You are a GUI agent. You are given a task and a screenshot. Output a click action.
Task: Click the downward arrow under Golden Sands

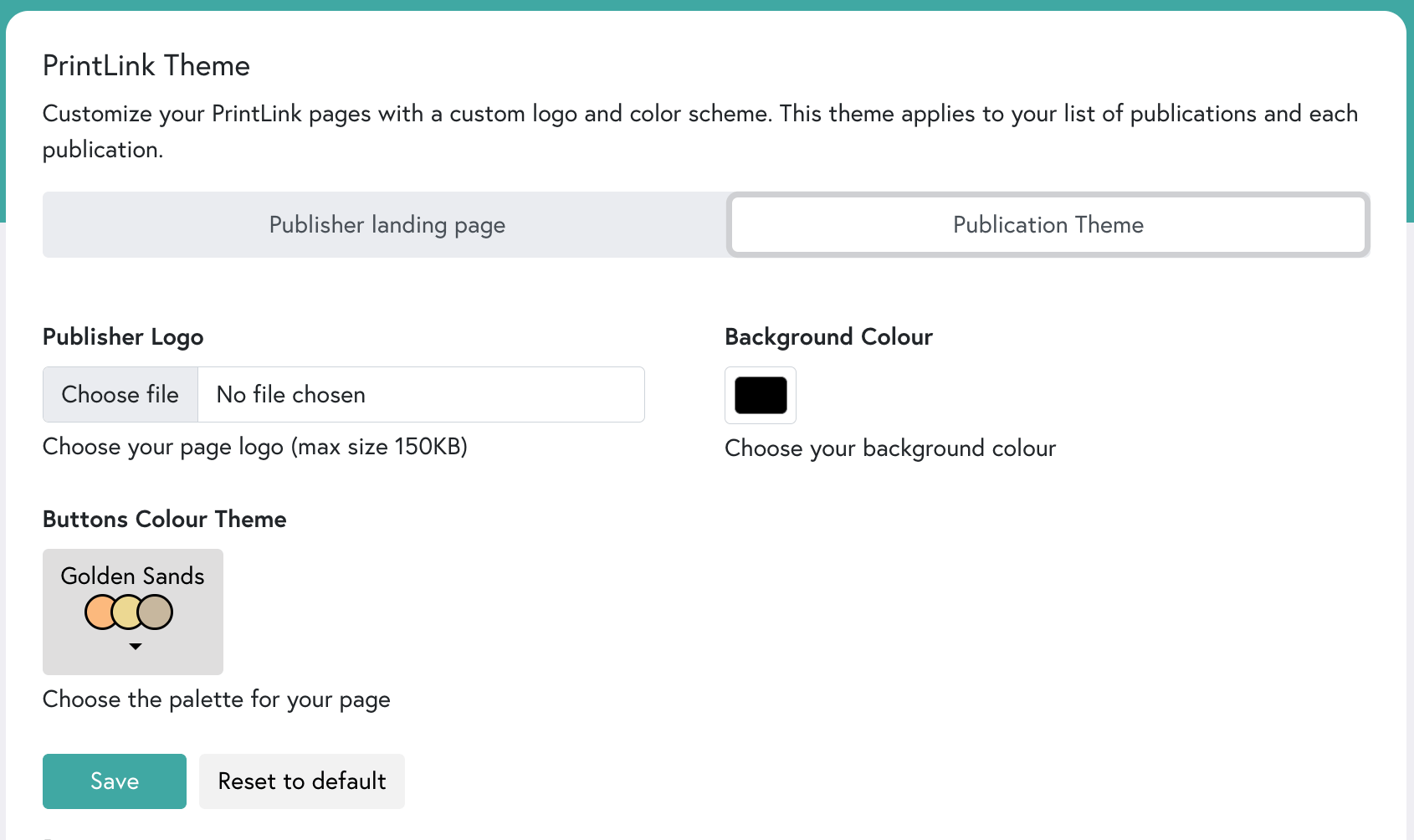136,647
